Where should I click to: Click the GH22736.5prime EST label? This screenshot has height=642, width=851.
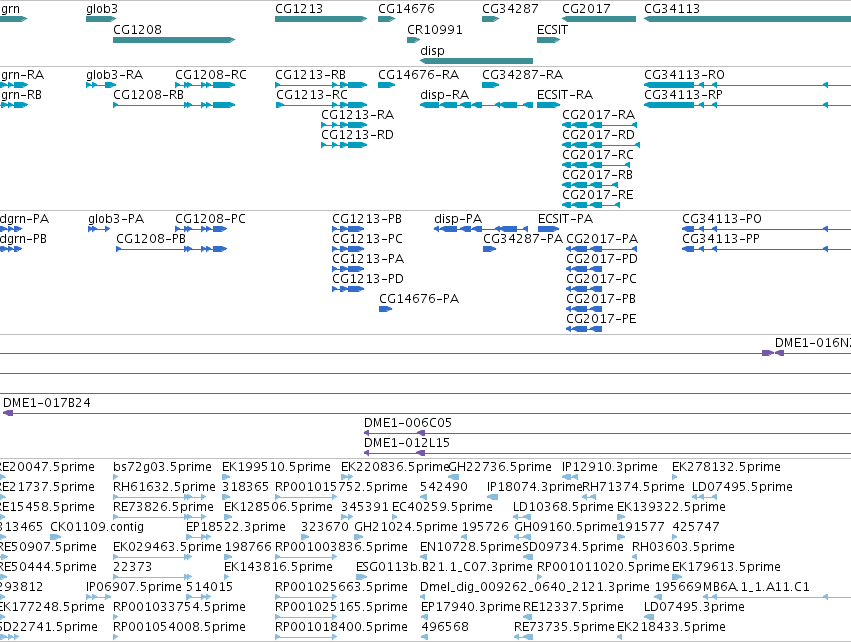click(x=500, y=467)
